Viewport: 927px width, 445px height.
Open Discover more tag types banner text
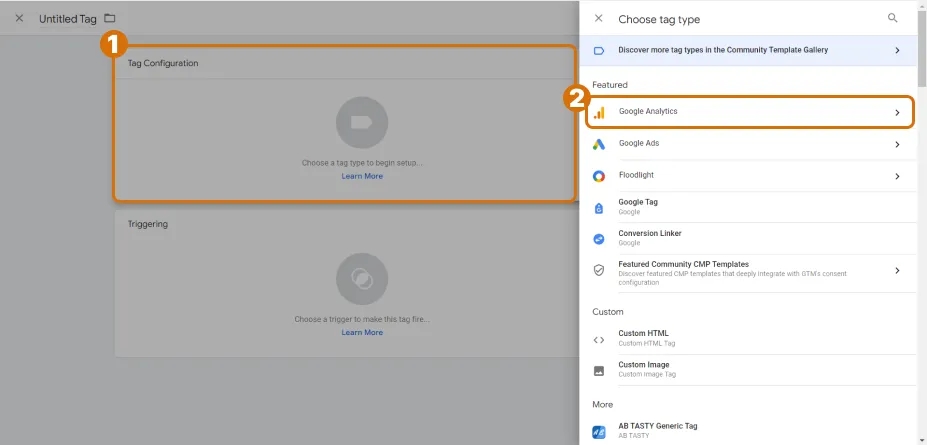click(723, 50)
